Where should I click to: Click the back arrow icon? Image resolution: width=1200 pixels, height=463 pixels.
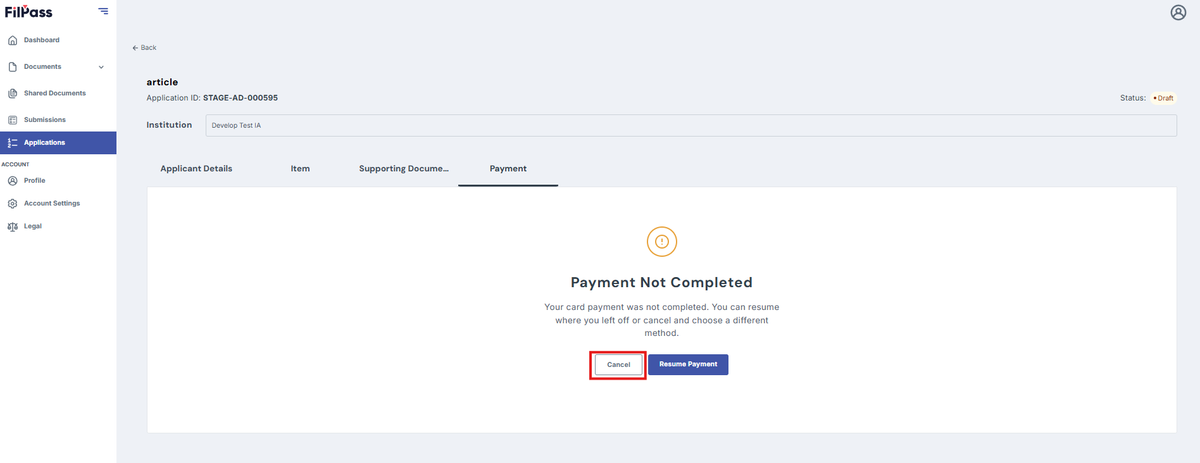[135, 48]
